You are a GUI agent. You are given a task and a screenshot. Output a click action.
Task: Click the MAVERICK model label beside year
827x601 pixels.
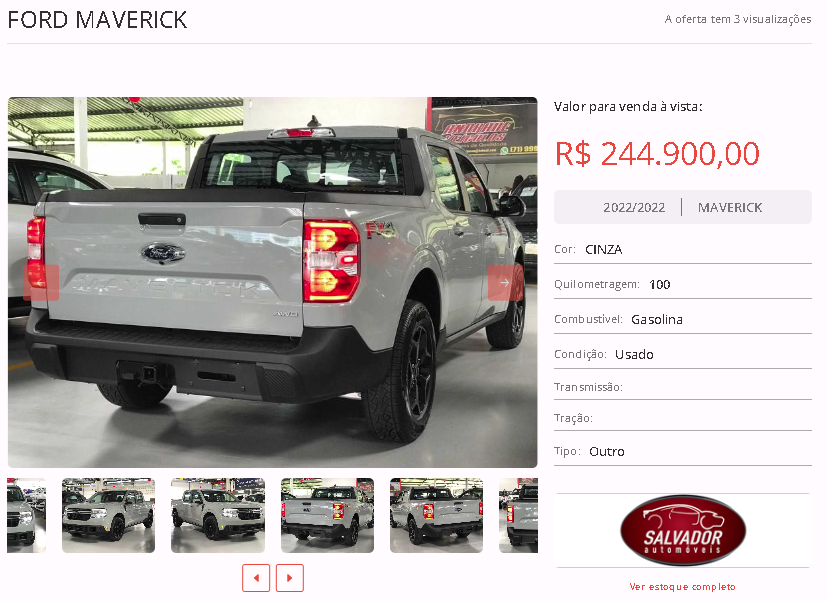click(730, 208)
